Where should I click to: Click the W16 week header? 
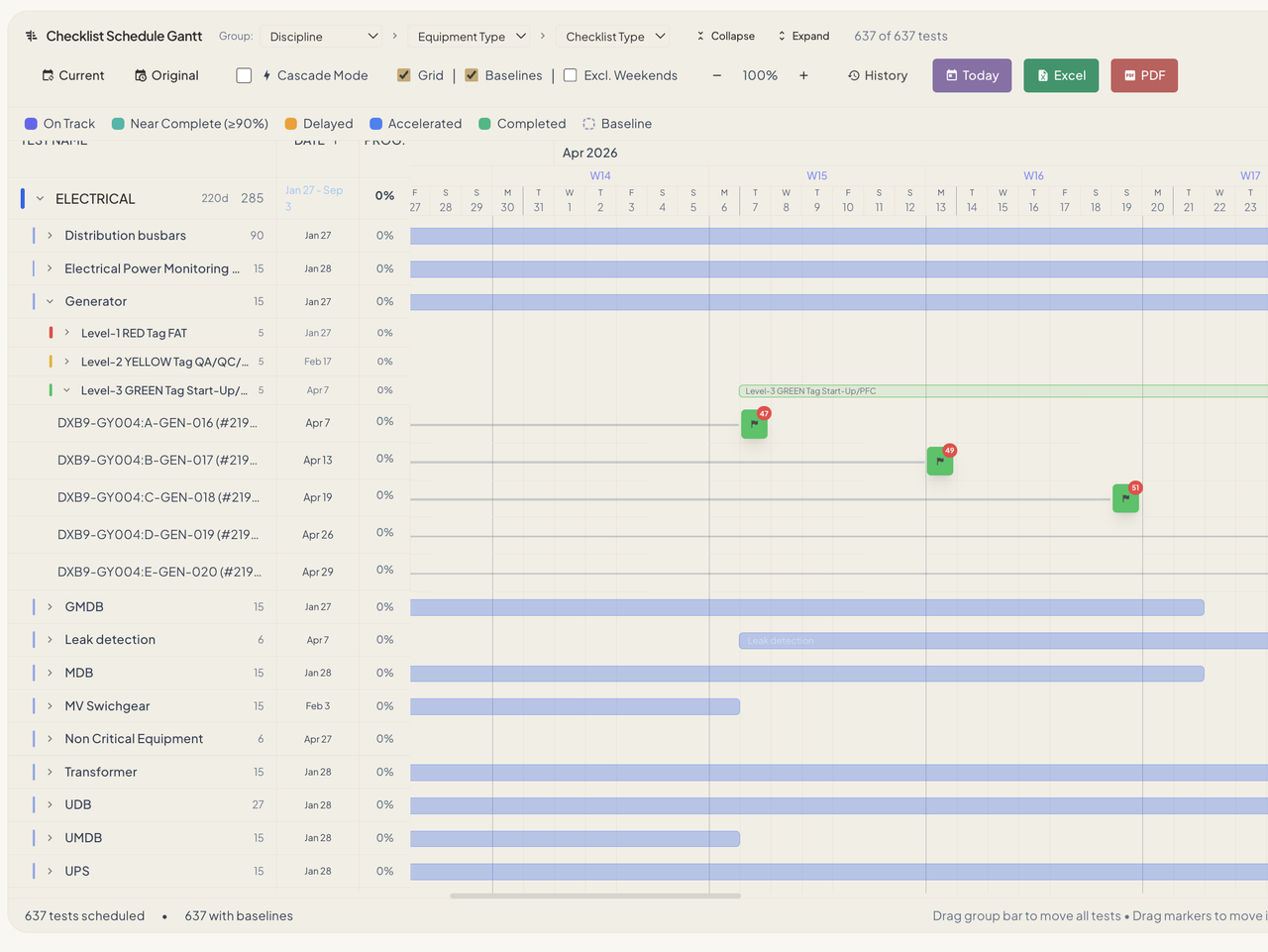coord(1033,175)
